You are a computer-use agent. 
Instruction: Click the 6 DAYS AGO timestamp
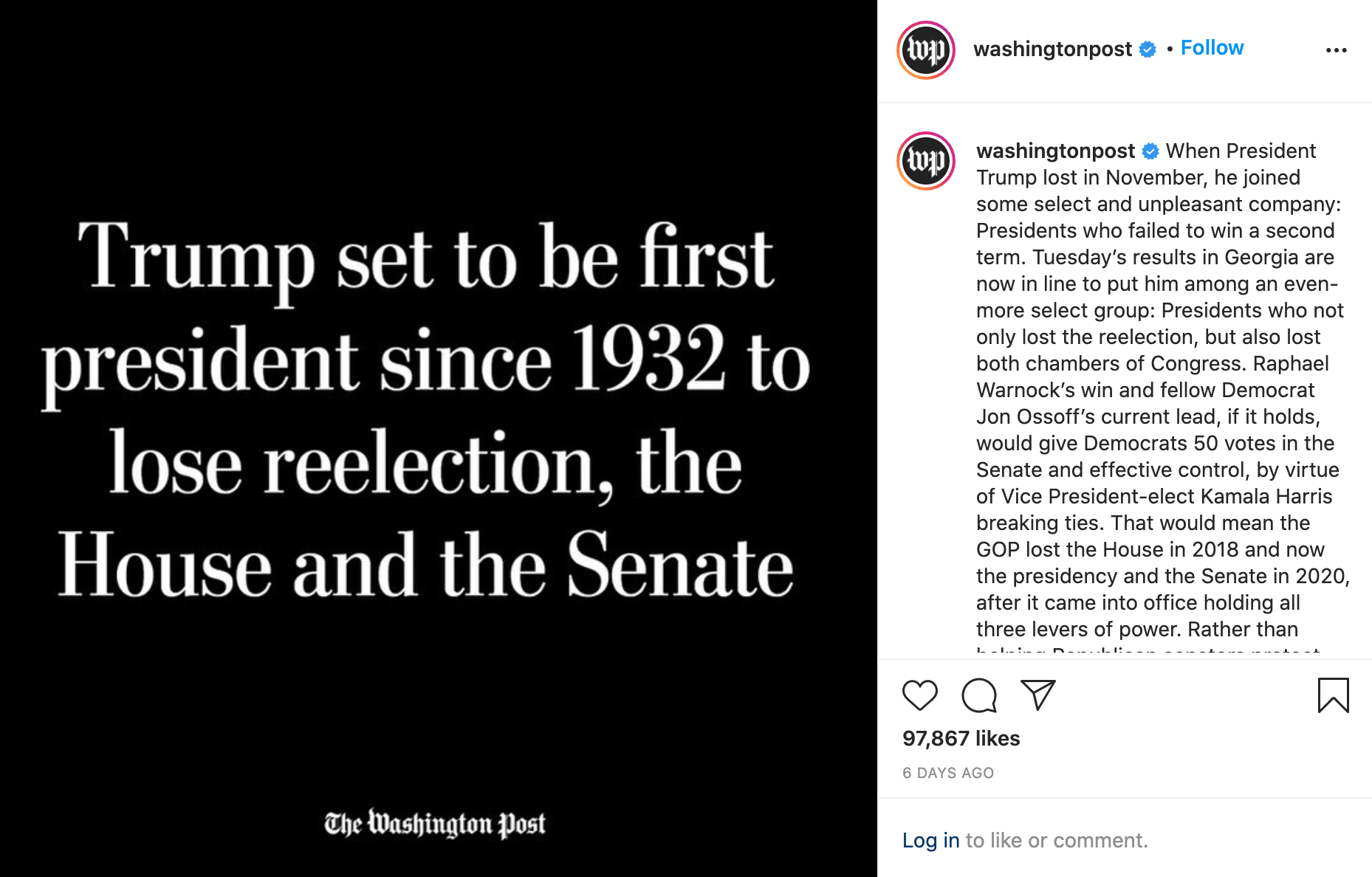click(x=948, y=773)
